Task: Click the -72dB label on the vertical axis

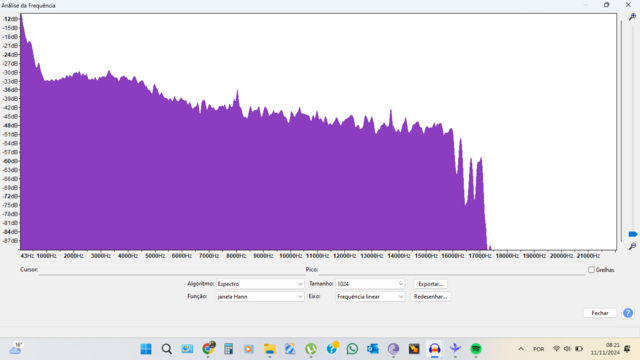Action: [11, 196]
